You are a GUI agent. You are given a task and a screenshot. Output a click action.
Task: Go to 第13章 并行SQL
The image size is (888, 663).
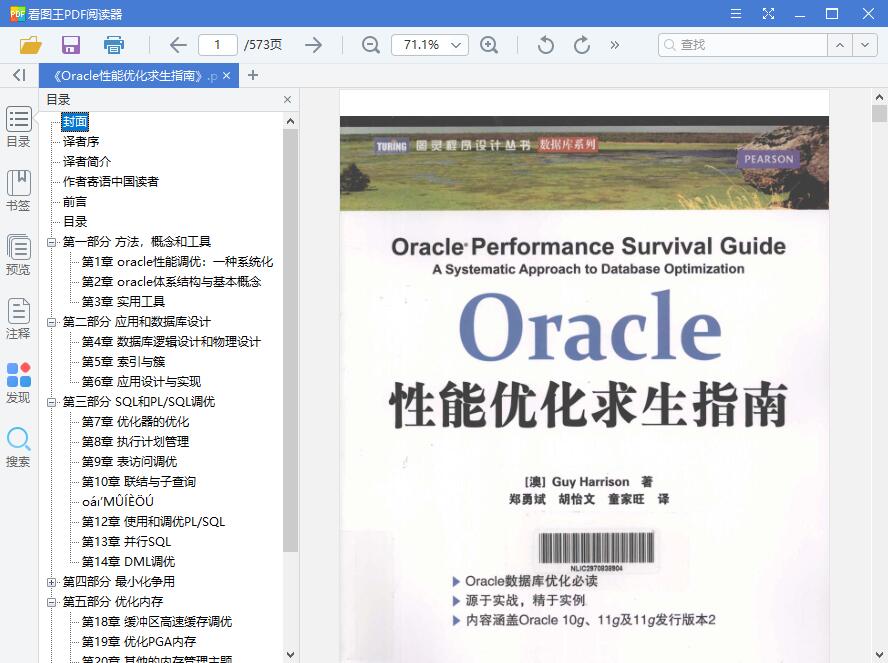coord(126,541)
